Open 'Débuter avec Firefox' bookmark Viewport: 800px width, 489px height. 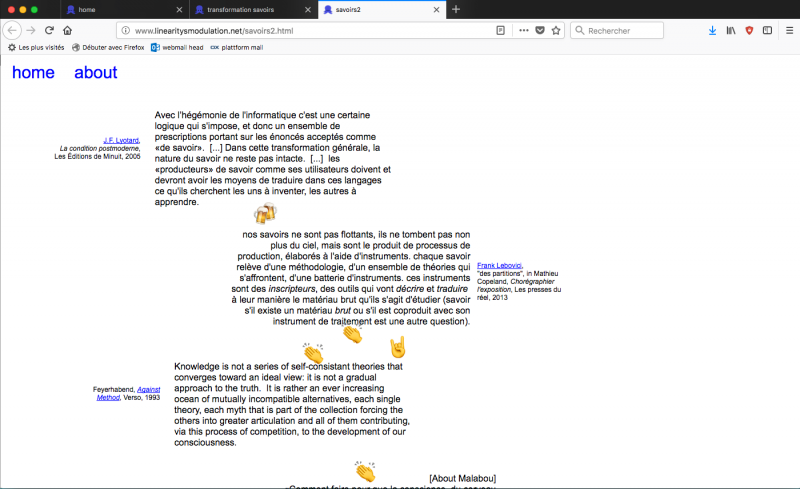tap(108, 47)
